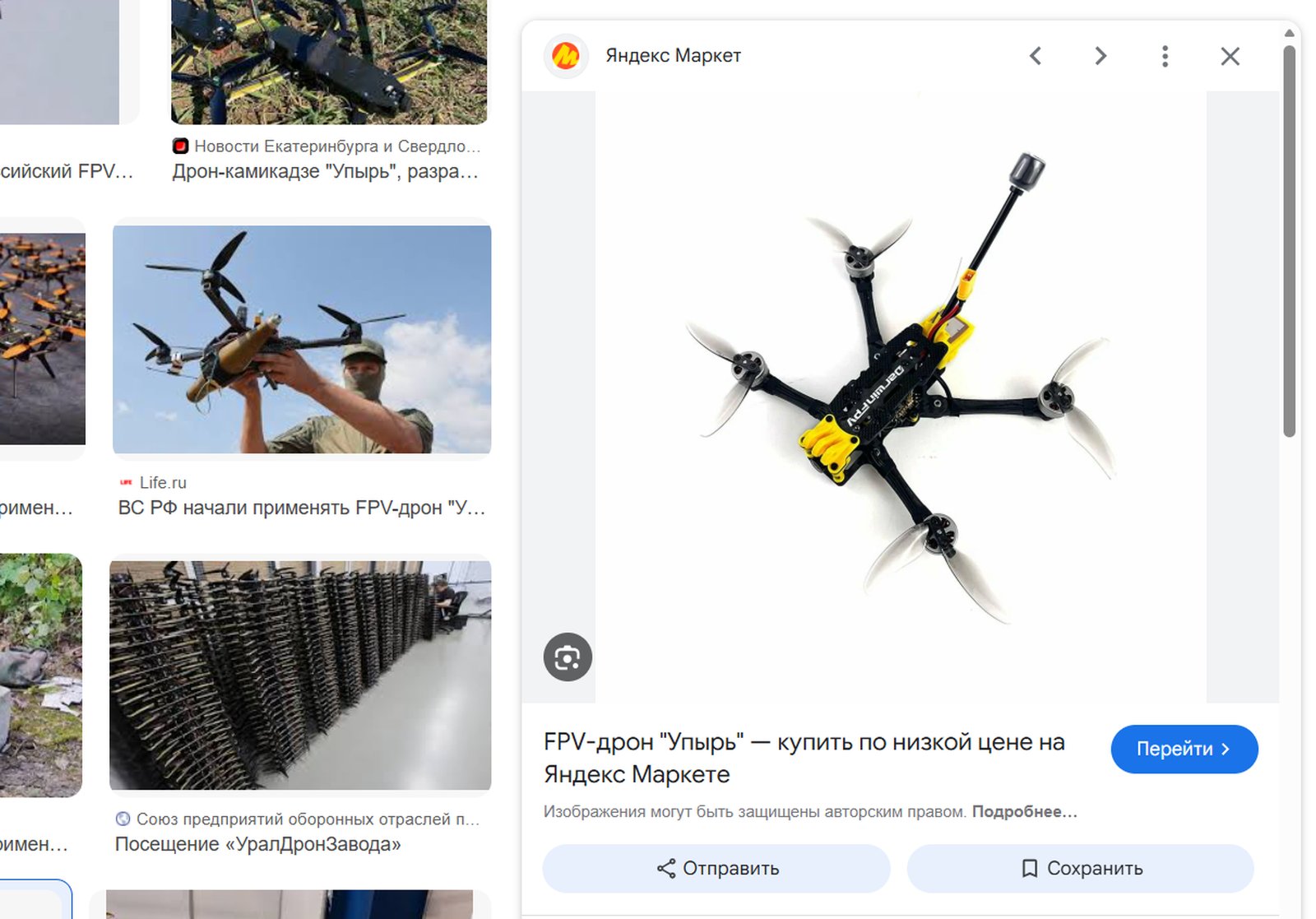
Task: Click the Отправить share button
Action: pyautogui.click(x=716, y=868)
